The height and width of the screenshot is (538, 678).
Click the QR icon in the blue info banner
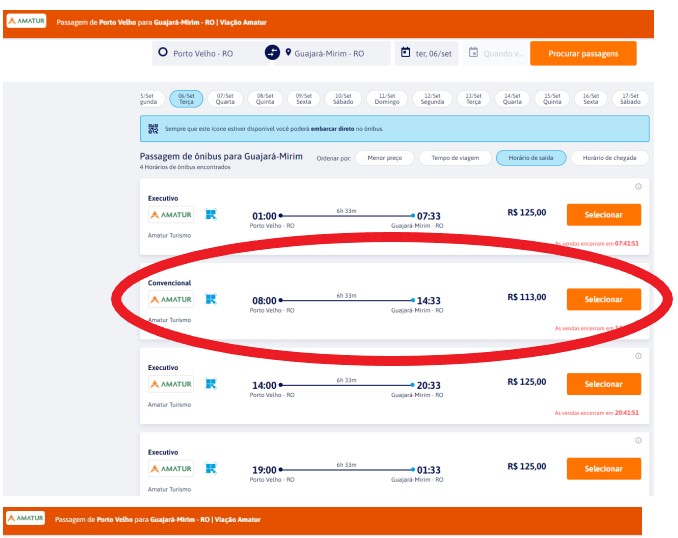153,129
